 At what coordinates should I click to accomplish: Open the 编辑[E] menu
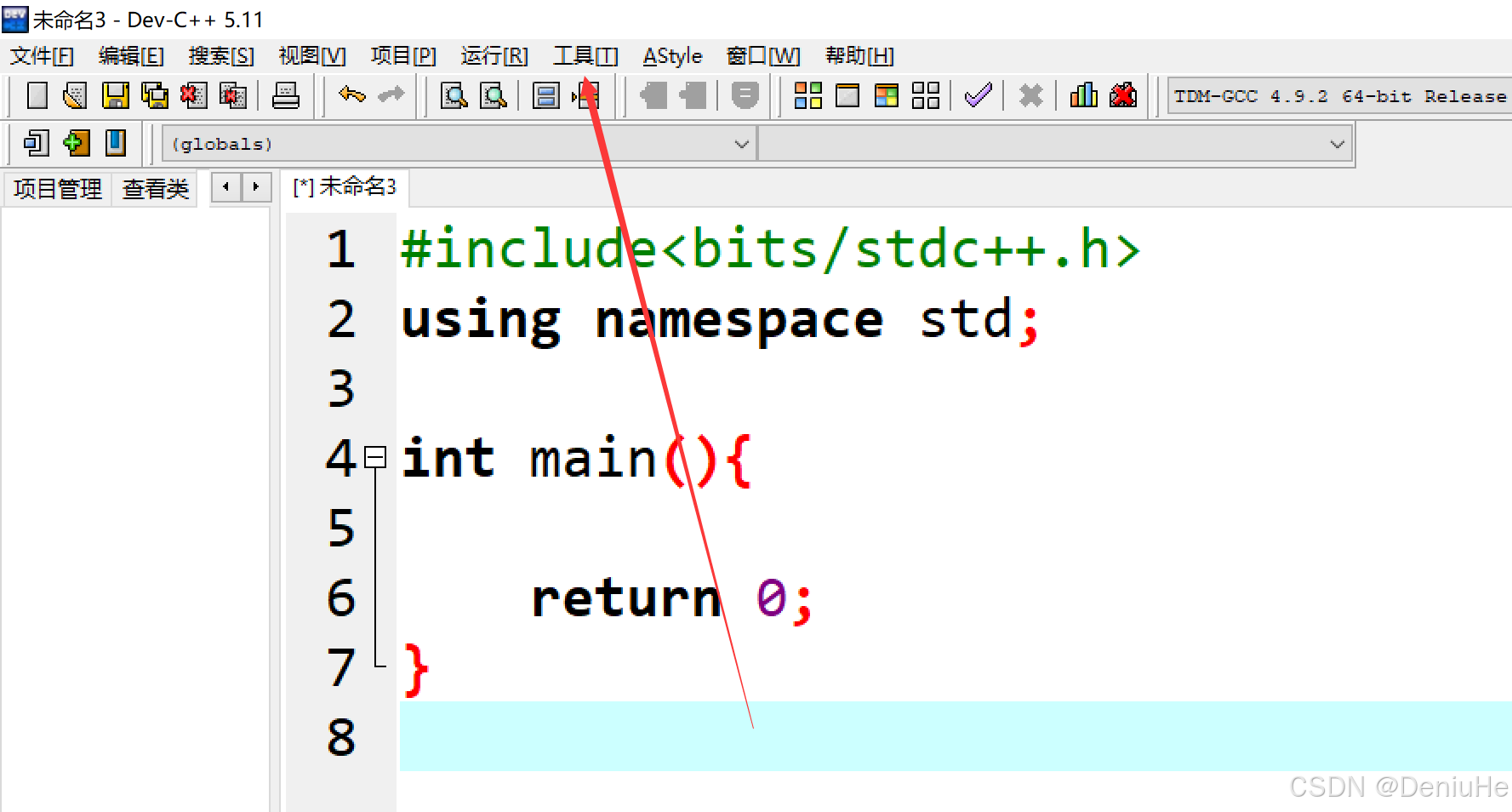click(131, 56)
